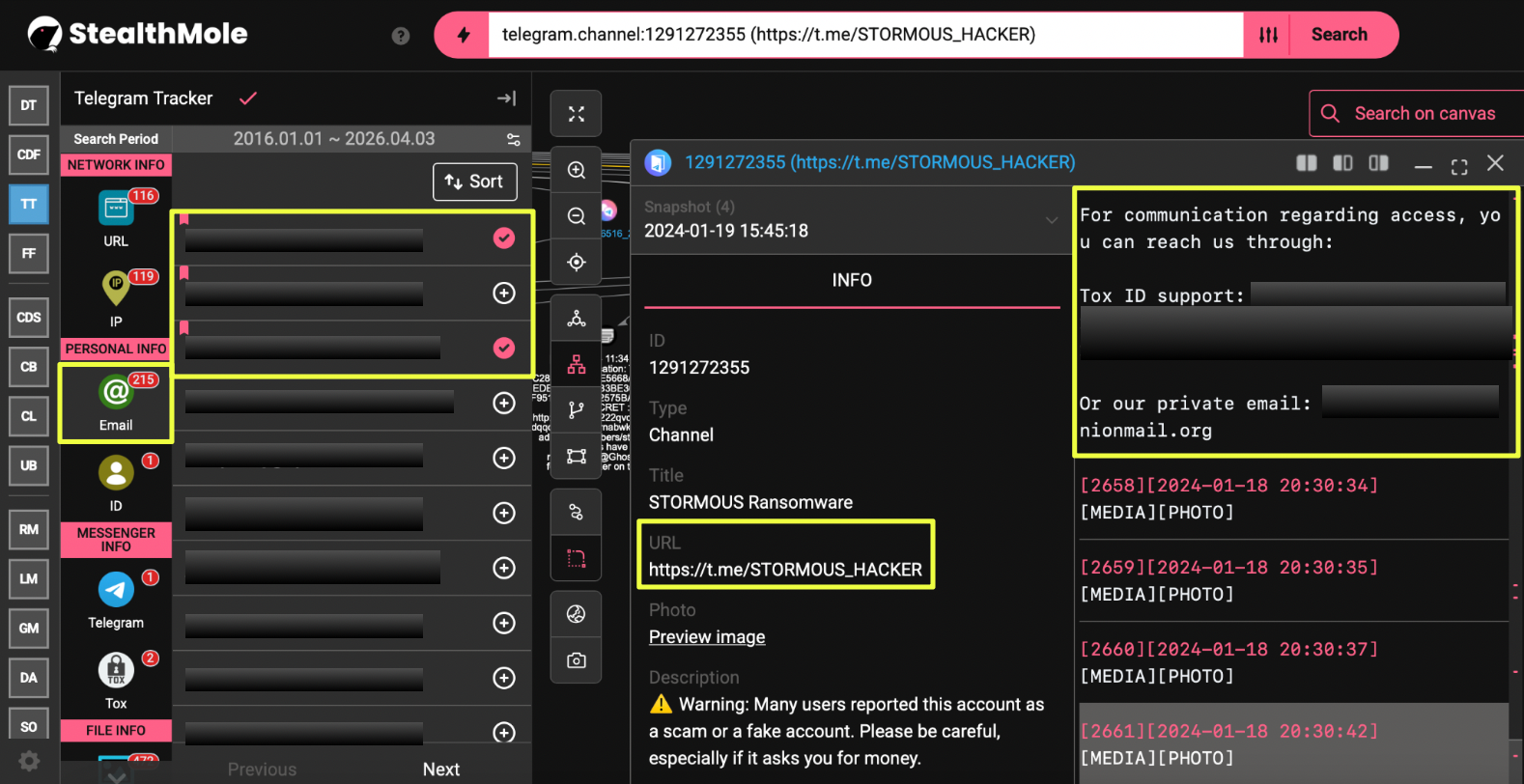Open the search filter options button
Screen dimensions: 1524x784
[1268, 36]
